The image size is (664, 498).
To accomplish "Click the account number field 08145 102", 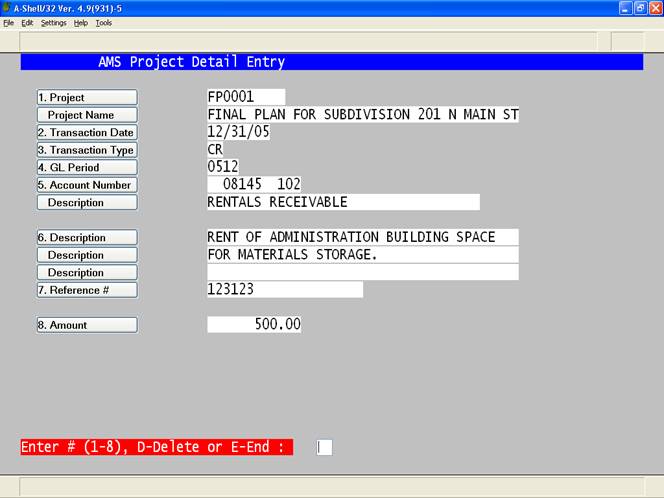I will [x=254, y=184].
